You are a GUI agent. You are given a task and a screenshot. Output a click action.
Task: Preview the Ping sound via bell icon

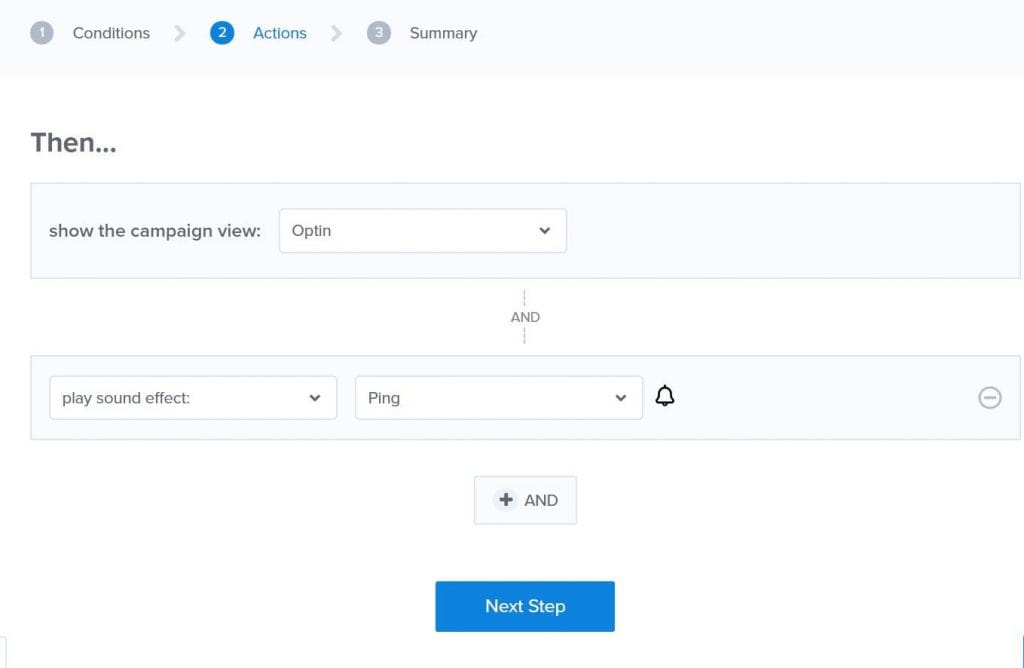tap(665, 396)
